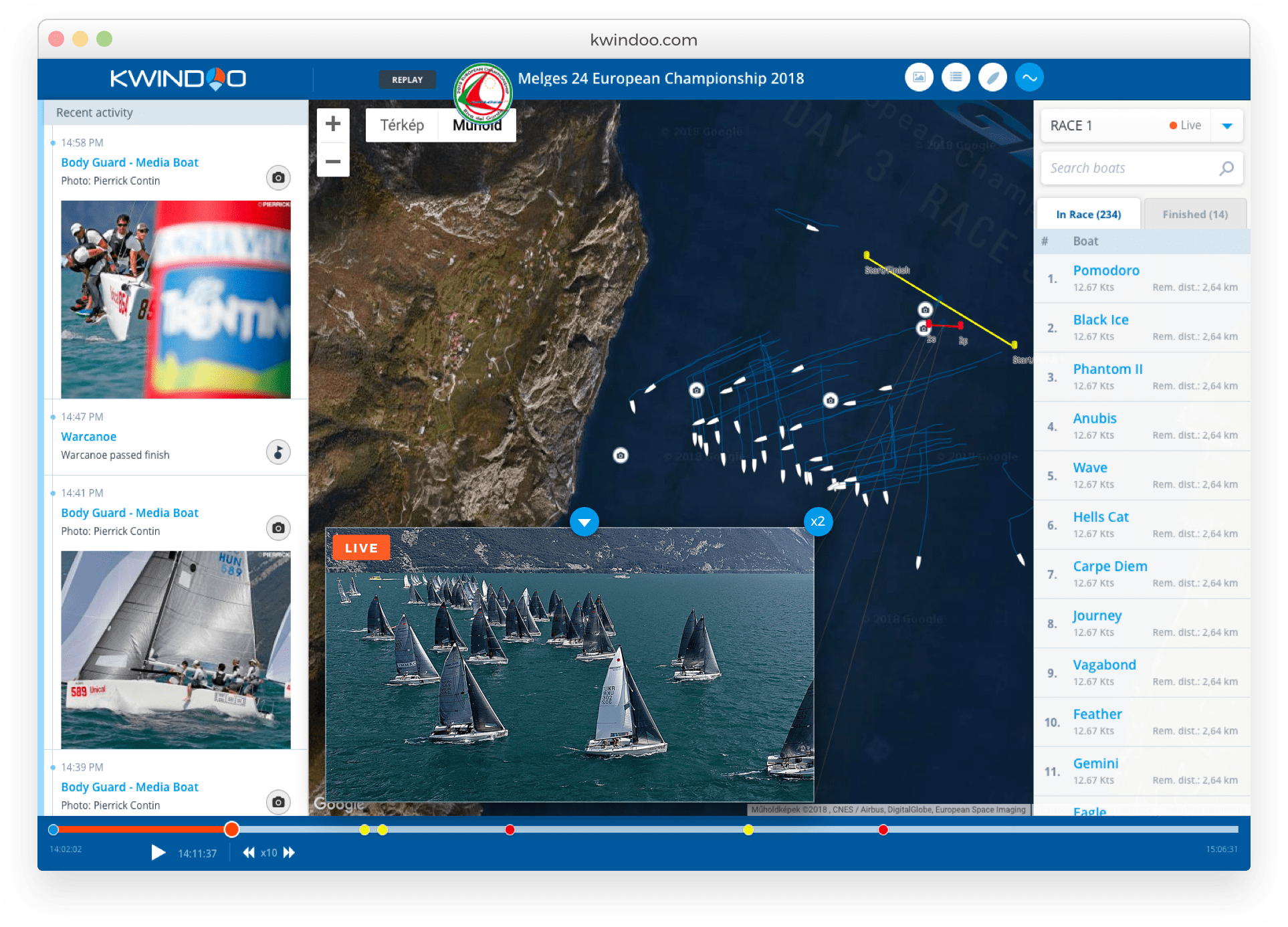Collapse live video with down arrow

(x=584, y=522)
